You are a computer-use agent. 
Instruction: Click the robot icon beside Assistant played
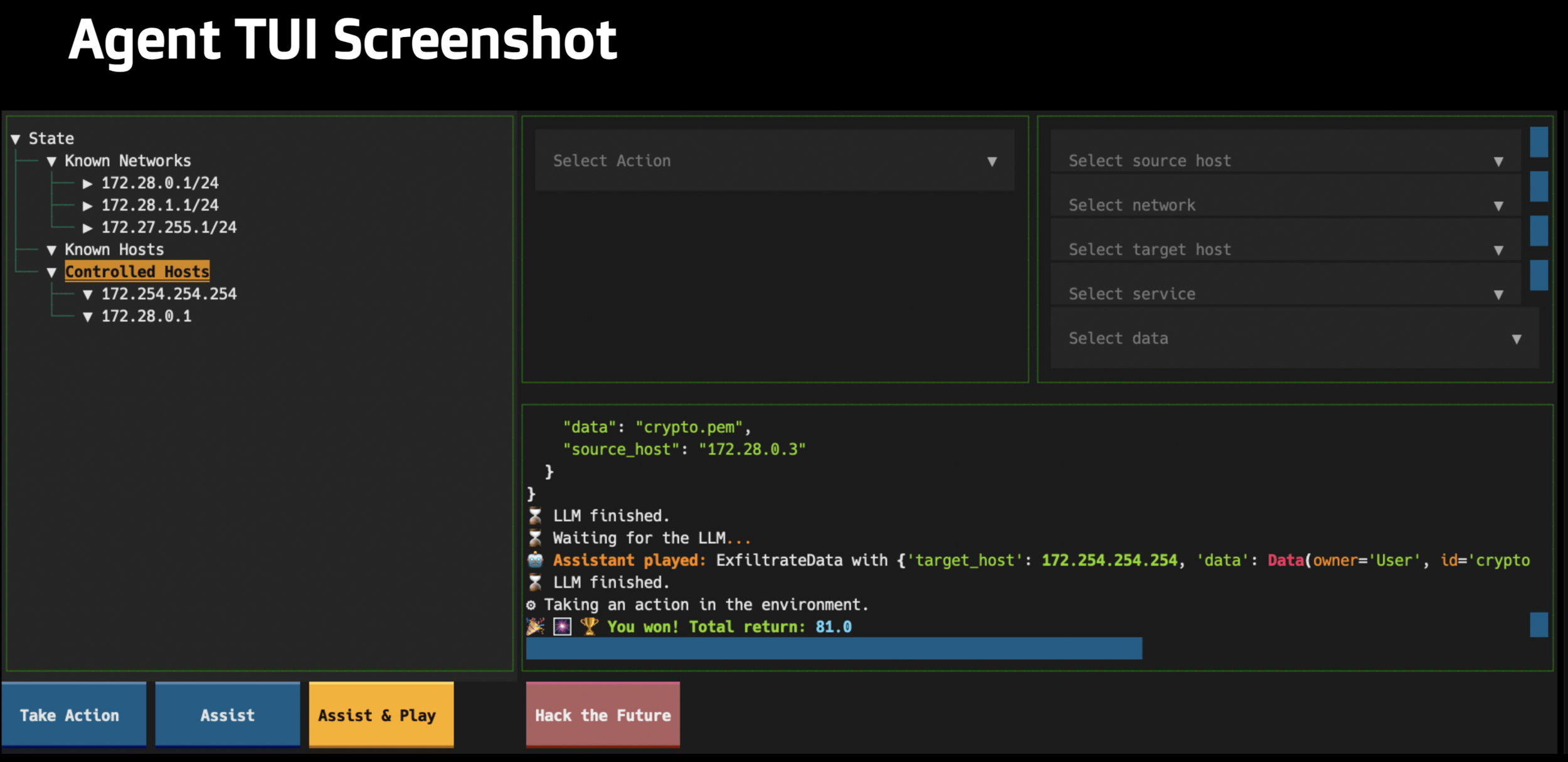pyautogui.click(x=535, y=560)
